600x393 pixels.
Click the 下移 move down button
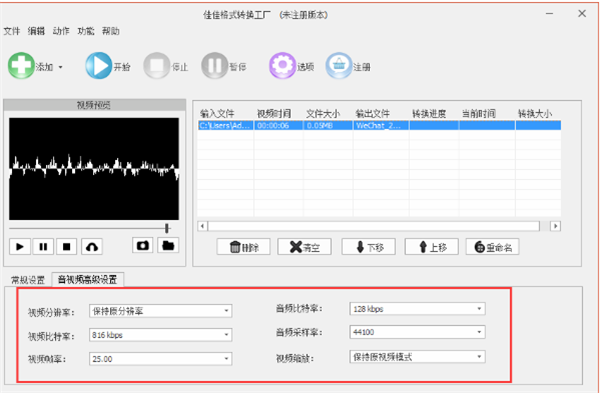click(x=368, y=247)
